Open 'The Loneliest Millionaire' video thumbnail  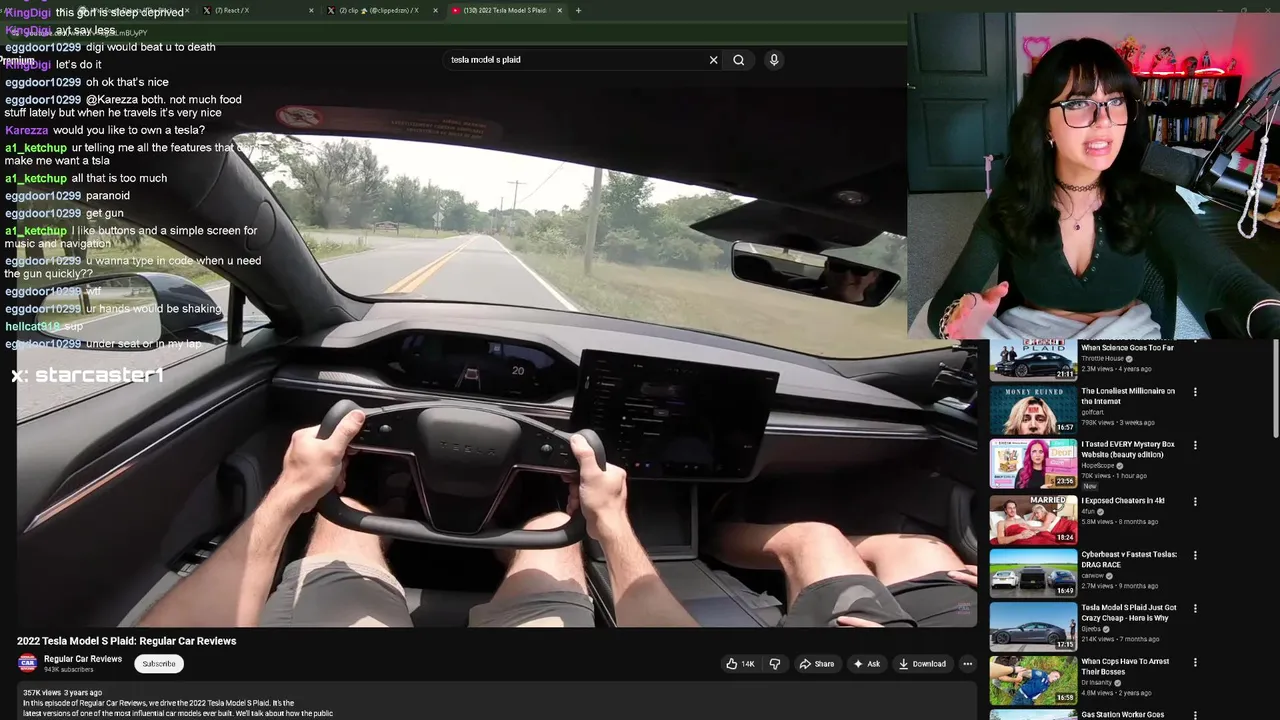pyautogui.click(x=1033, y=410)
